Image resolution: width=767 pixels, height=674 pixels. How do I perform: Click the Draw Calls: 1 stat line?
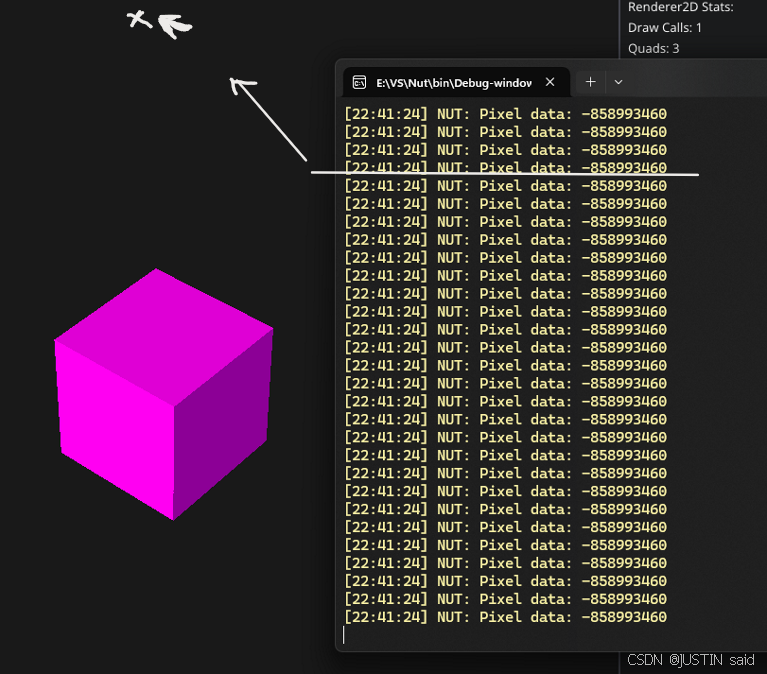[x=664, y=27]
